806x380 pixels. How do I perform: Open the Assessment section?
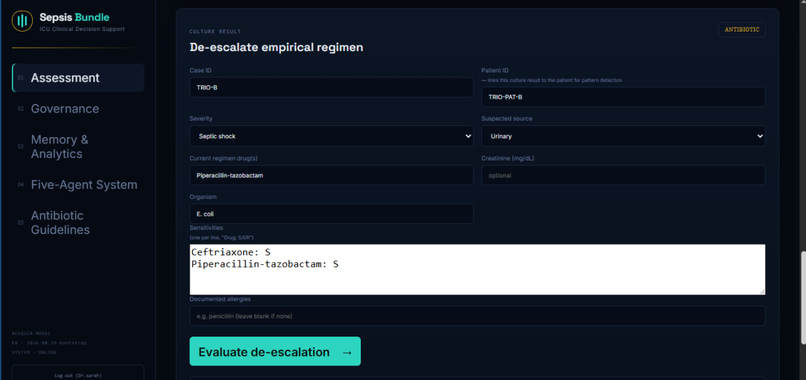78,78
